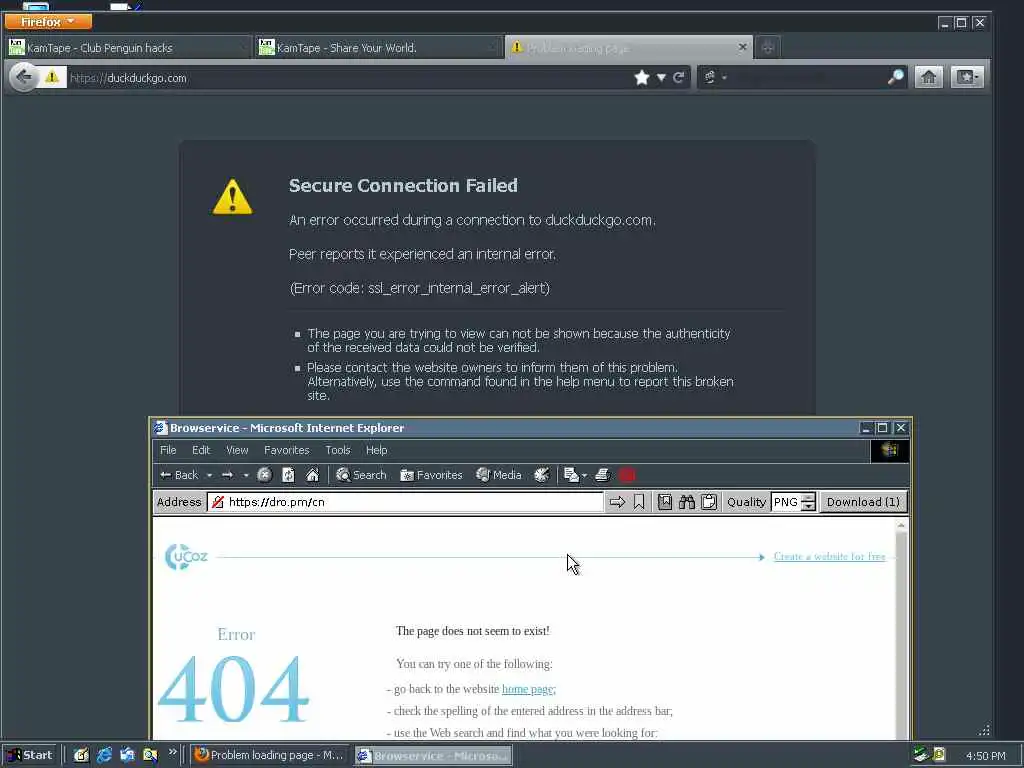Click the red circle toolbar icon in IE
Viewport: 1024px width, 768px height.
tap(627, 475)
